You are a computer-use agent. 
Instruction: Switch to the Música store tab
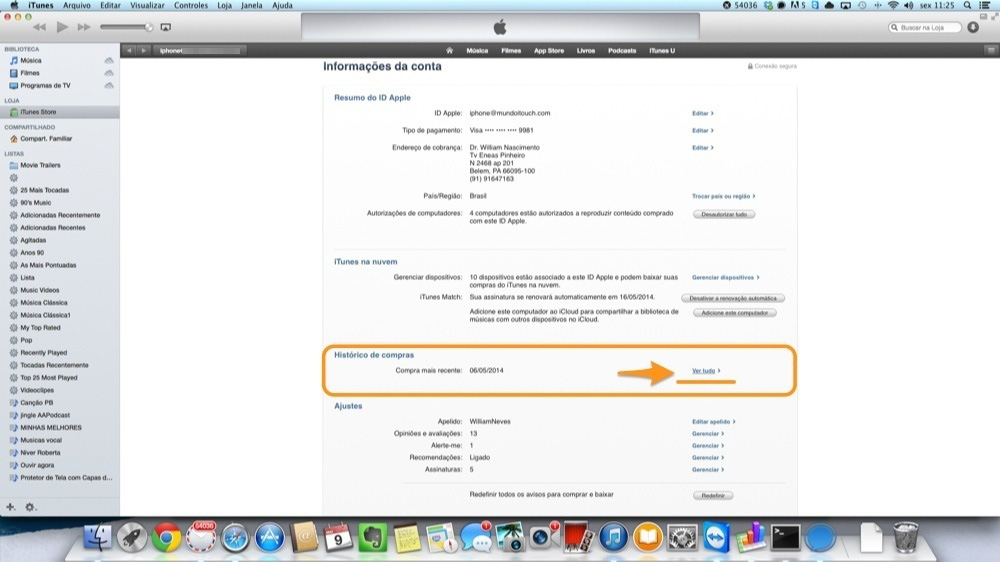point(477,50)
